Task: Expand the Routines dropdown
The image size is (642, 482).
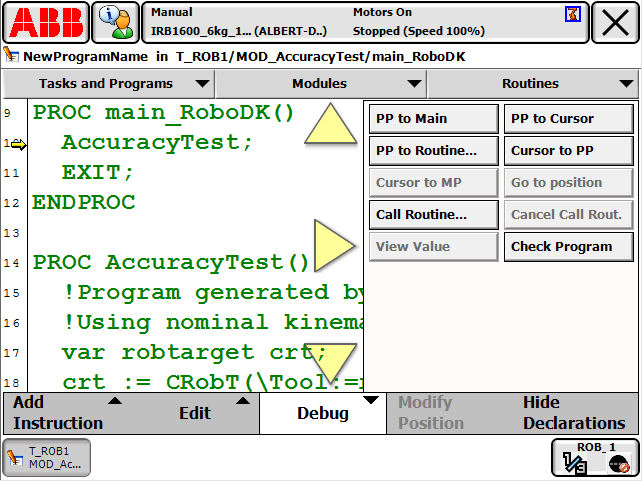Action: click(x=533, y=84)
